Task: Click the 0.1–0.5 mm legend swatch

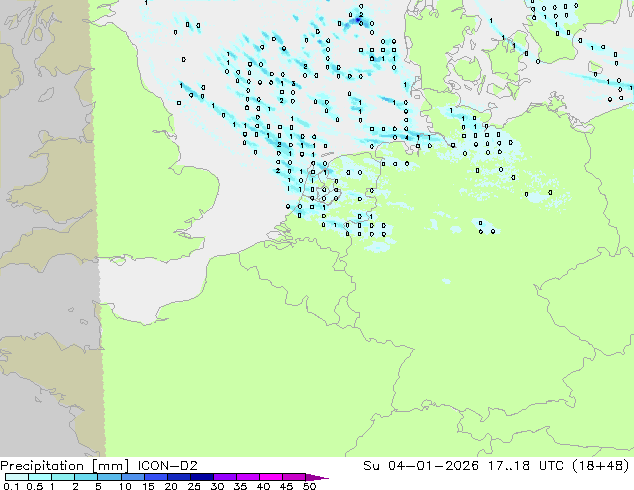Action: point(17,477)
